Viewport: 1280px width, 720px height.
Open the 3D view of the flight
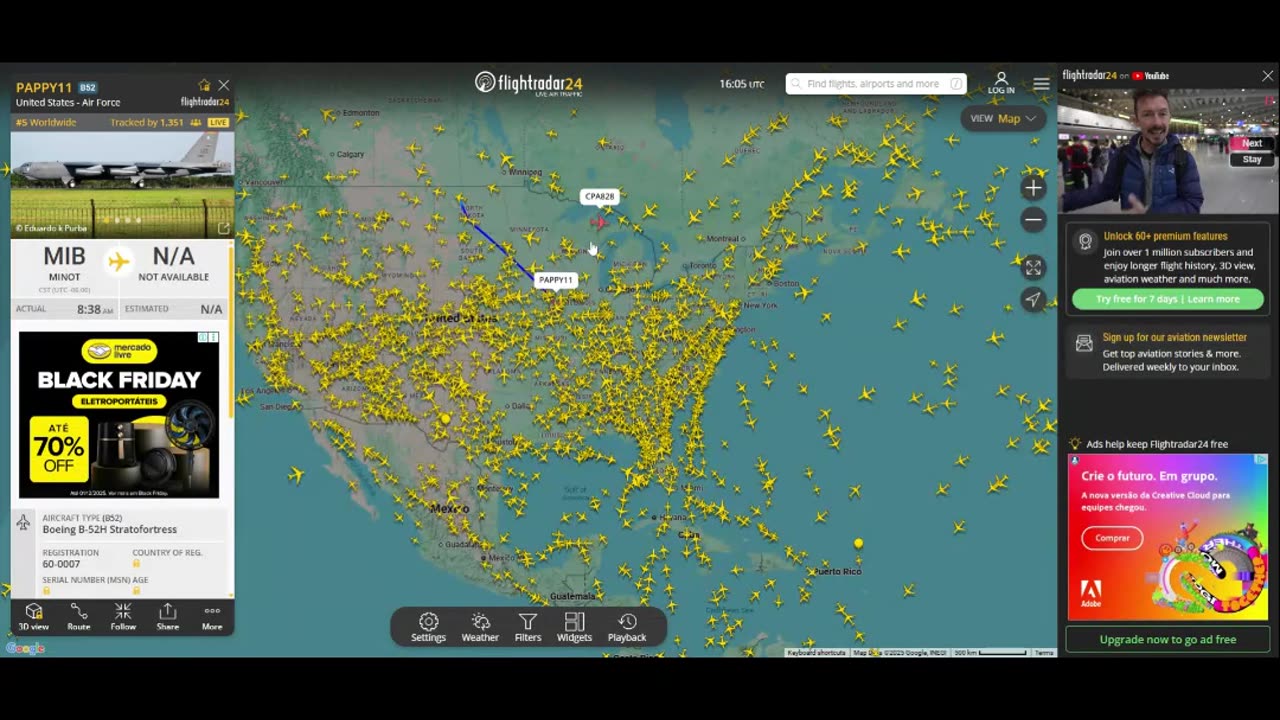(x=34, y=616)
